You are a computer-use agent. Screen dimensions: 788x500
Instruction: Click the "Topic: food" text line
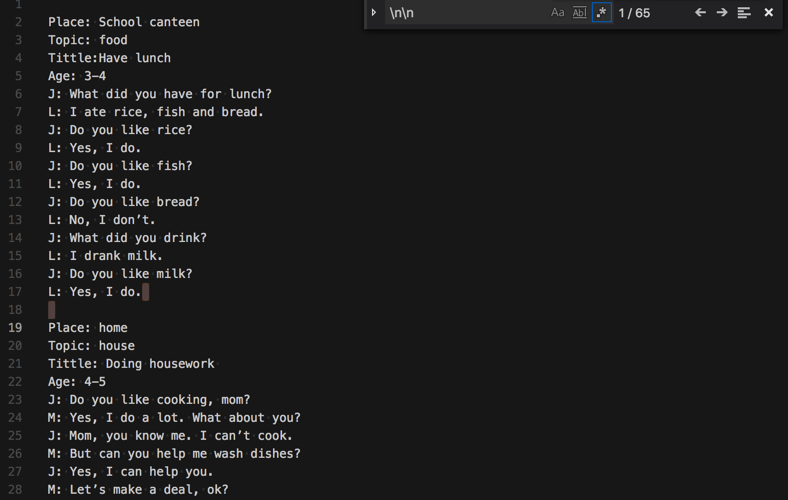point(88,40)
